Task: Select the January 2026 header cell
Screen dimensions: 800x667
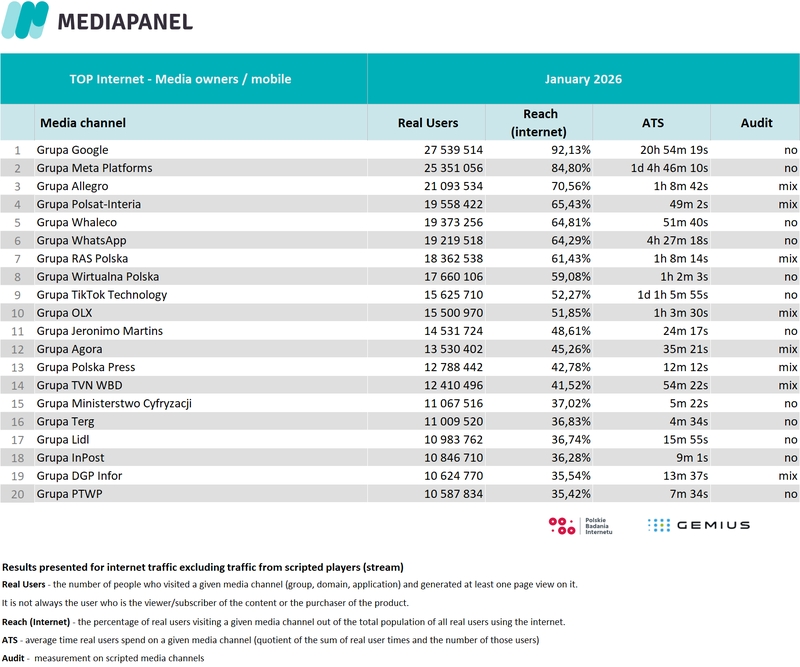Action: [x=583, y=79]
